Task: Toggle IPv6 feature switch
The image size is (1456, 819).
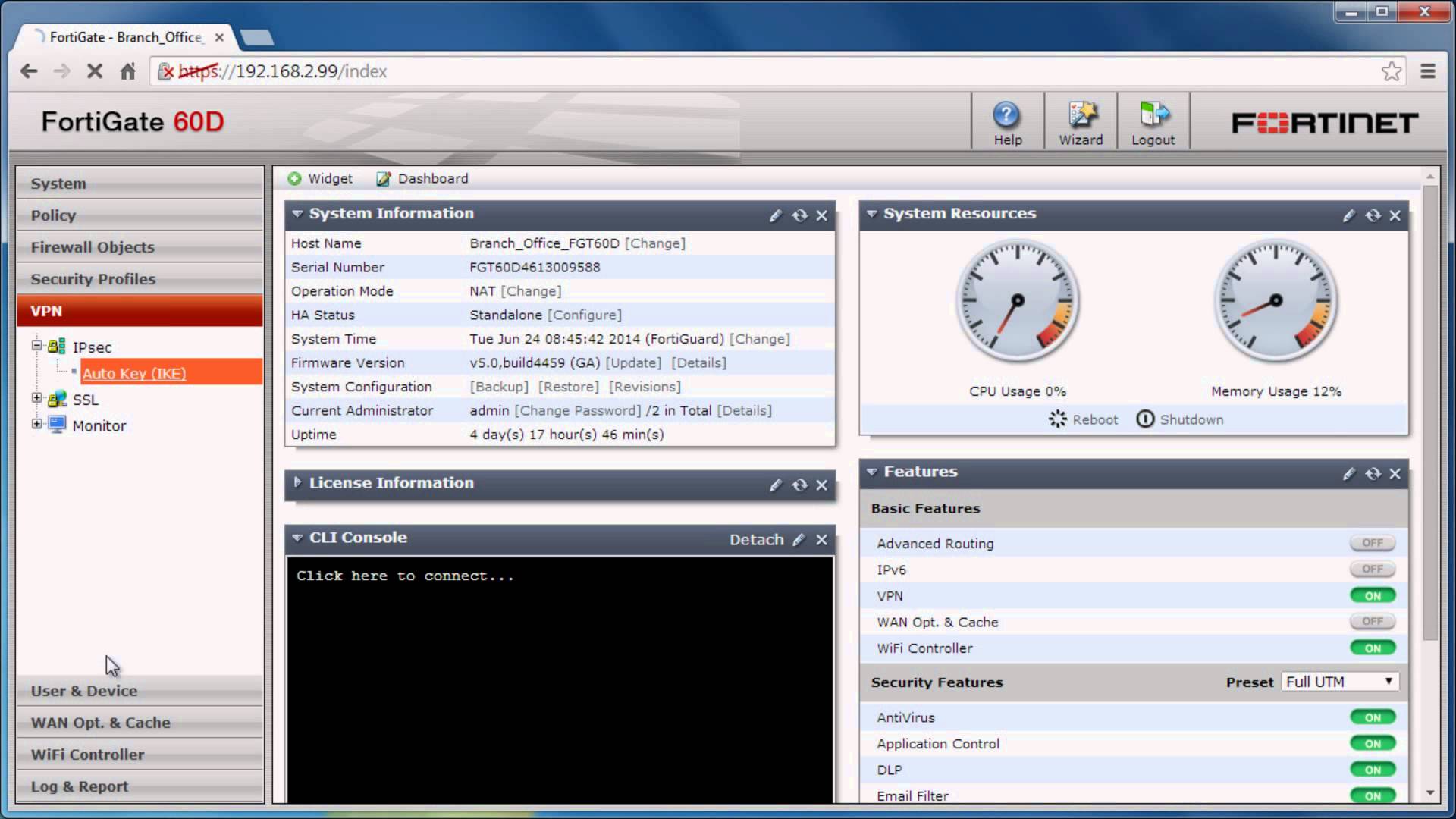Action: [x=1373, y=570]
